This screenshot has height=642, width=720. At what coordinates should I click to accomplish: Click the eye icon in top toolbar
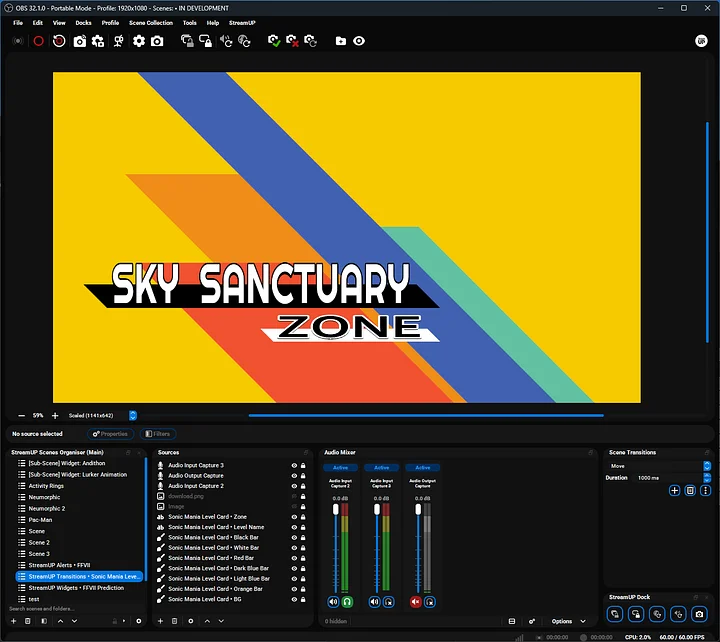click(x=359, y=41)
